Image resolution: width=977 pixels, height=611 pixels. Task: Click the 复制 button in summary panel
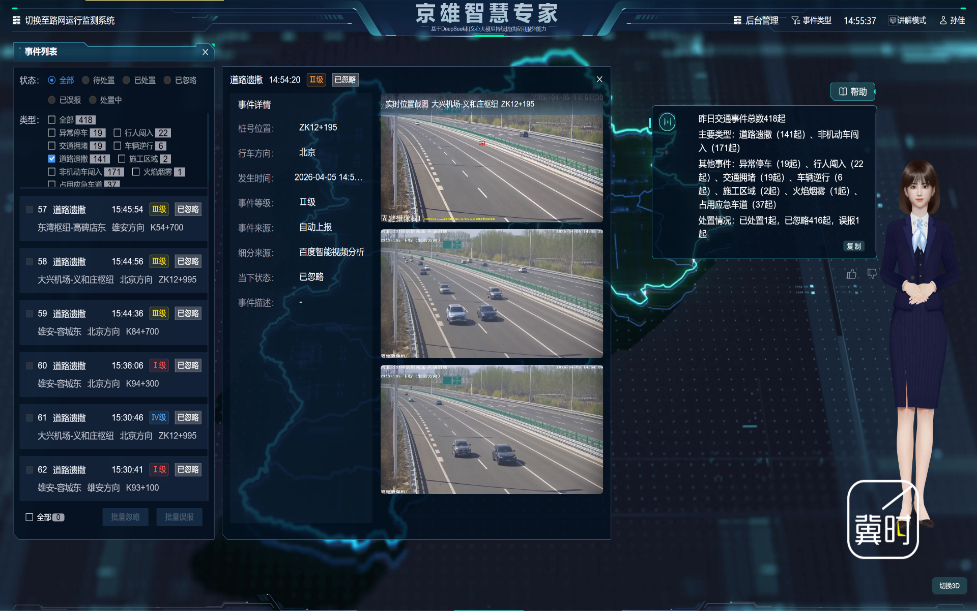[x=853, y=246]
